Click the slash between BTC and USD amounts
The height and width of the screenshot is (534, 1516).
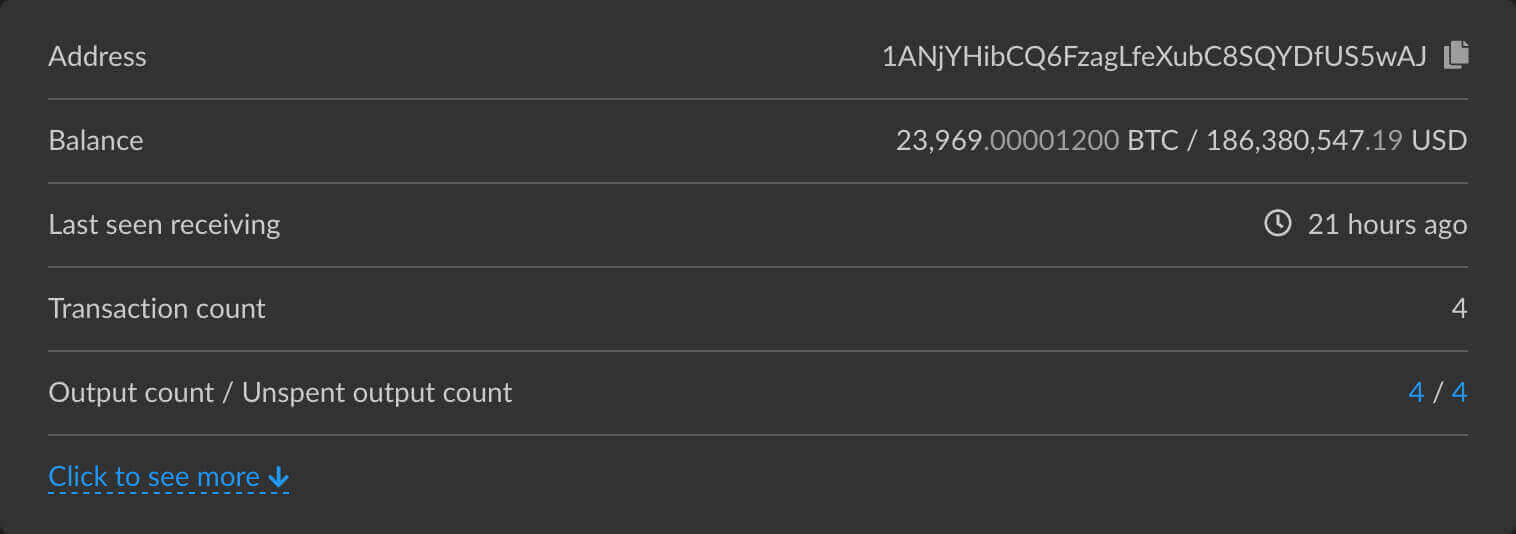click(1192, 140)
